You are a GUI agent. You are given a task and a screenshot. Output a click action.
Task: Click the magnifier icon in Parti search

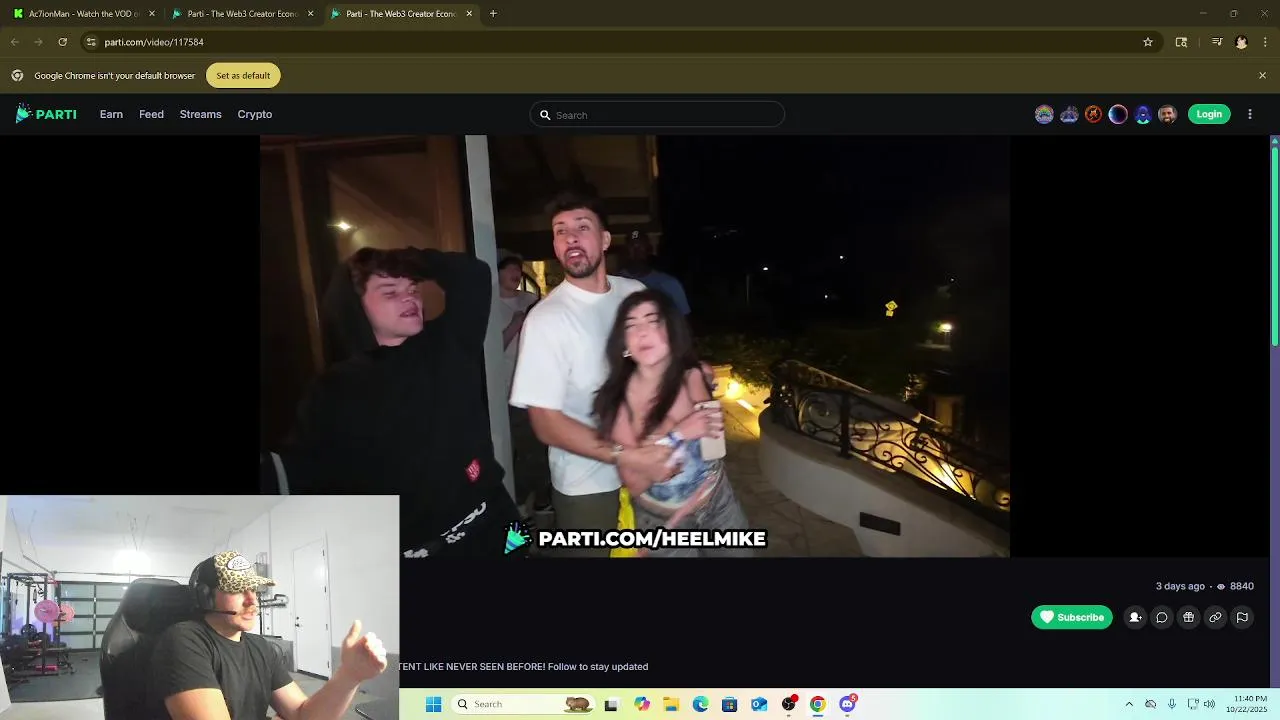(x=545, y=115)
